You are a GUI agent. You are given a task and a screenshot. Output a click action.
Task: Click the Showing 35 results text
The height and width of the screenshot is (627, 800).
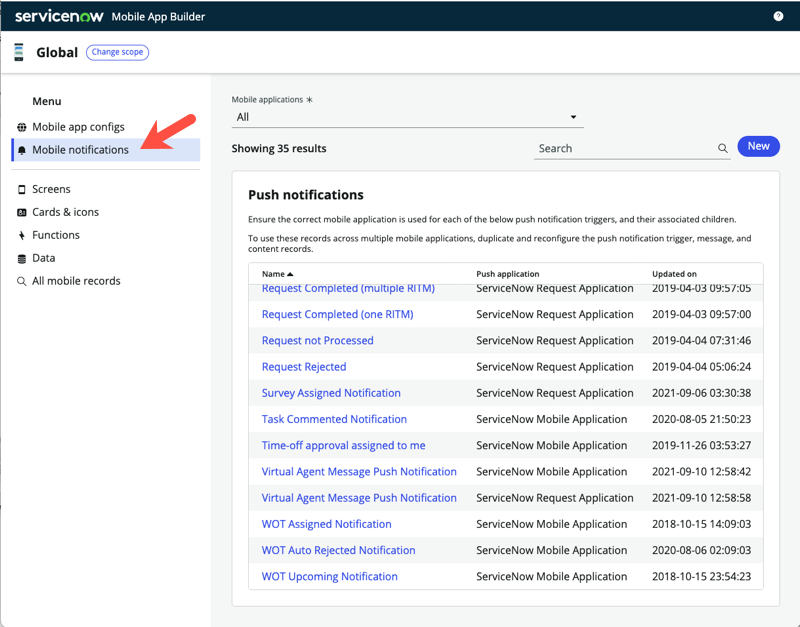click(279, 148)
